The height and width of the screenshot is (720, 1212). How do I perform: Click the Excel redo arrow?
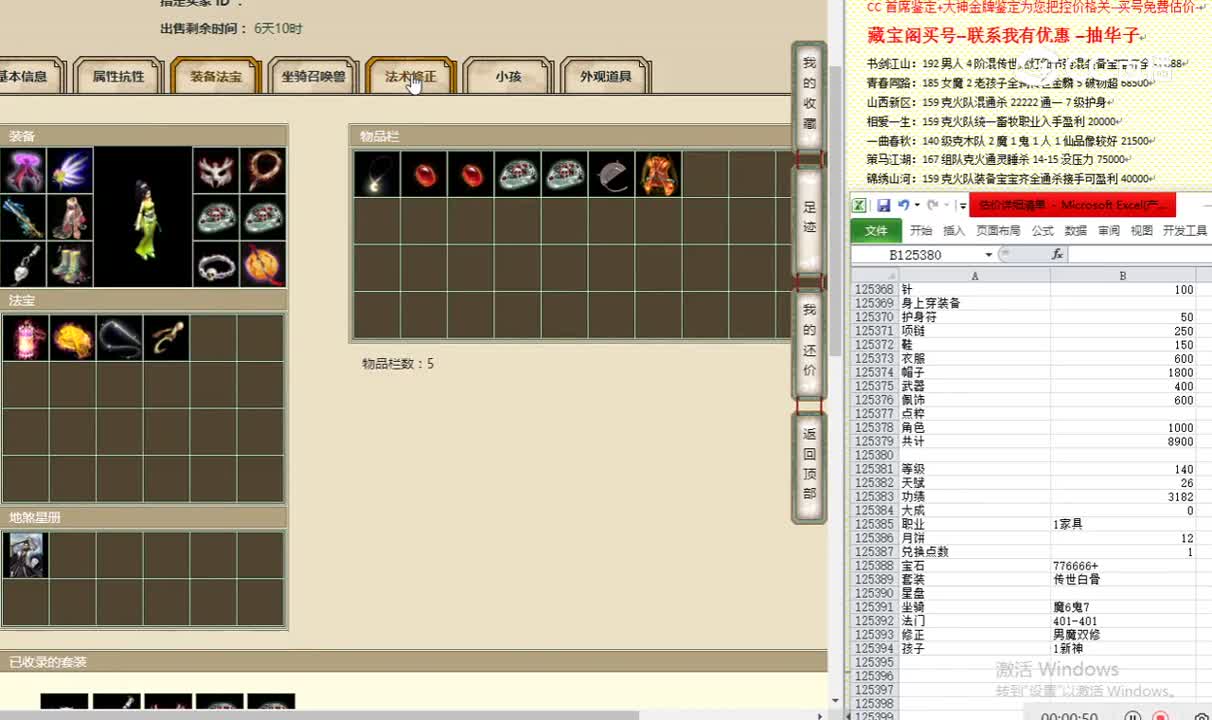tap(932, 205)
